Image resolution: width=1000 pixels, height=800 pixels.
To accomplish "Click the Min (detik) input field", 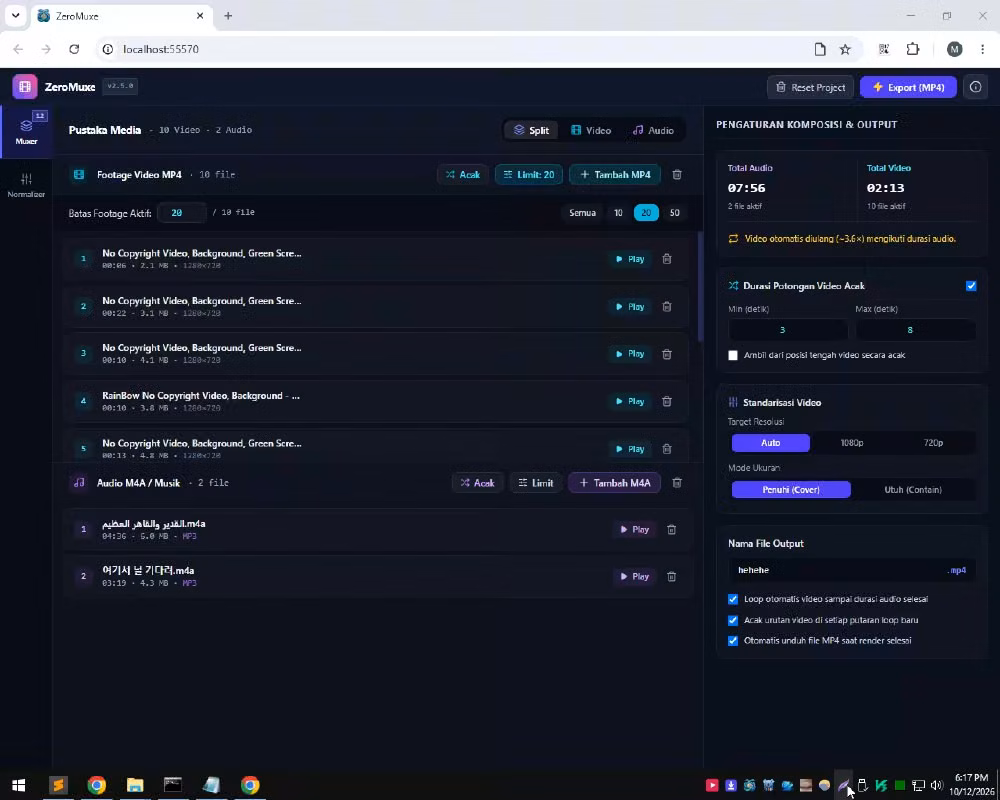I will pyautogui.click(x=788, y=330).
